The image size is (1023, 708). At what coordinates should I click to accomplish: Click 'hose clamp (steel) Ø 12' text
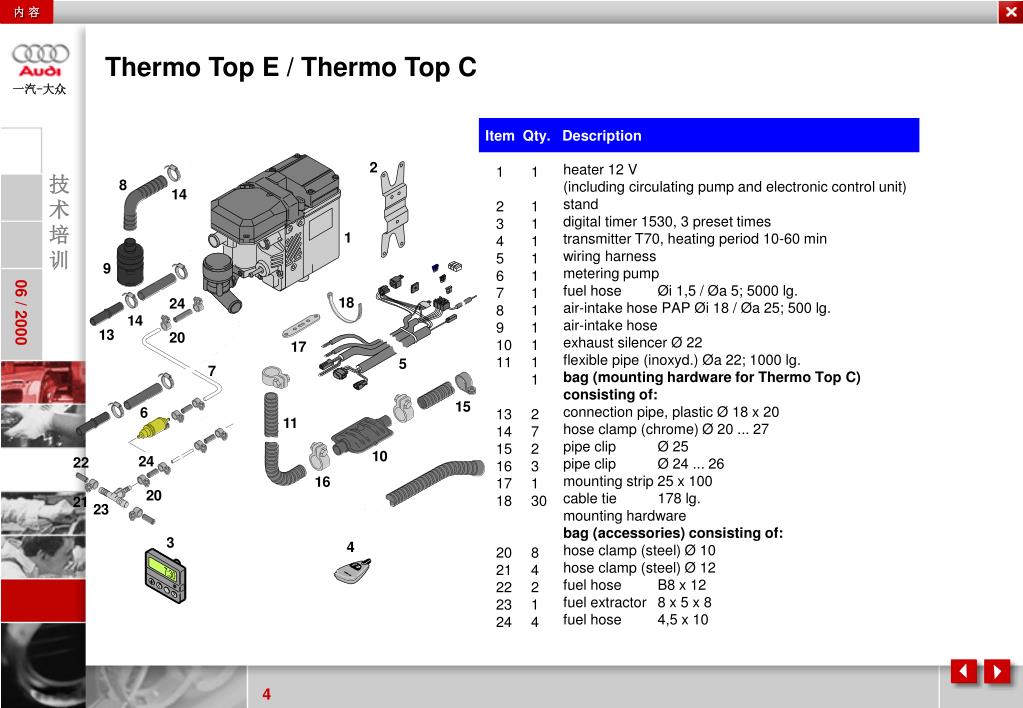[639, 568]
